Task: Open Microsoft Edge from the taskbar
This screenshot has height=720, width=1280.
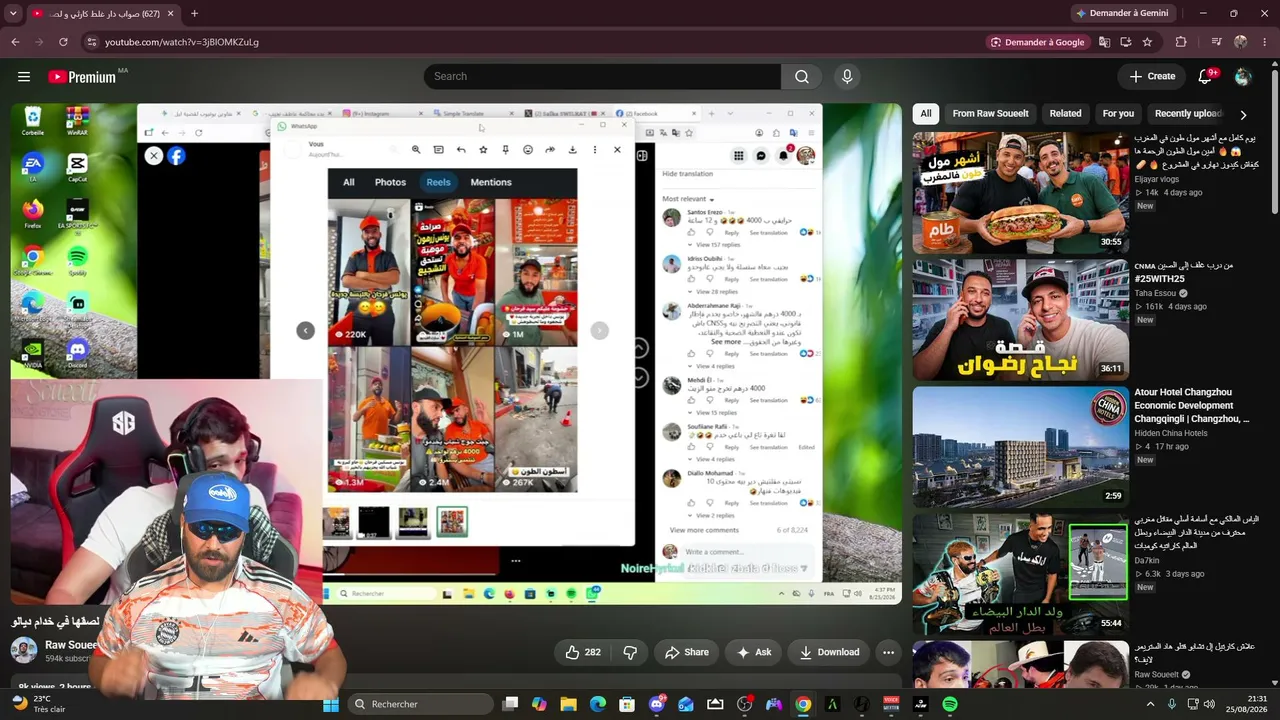Action: point(598,704)
